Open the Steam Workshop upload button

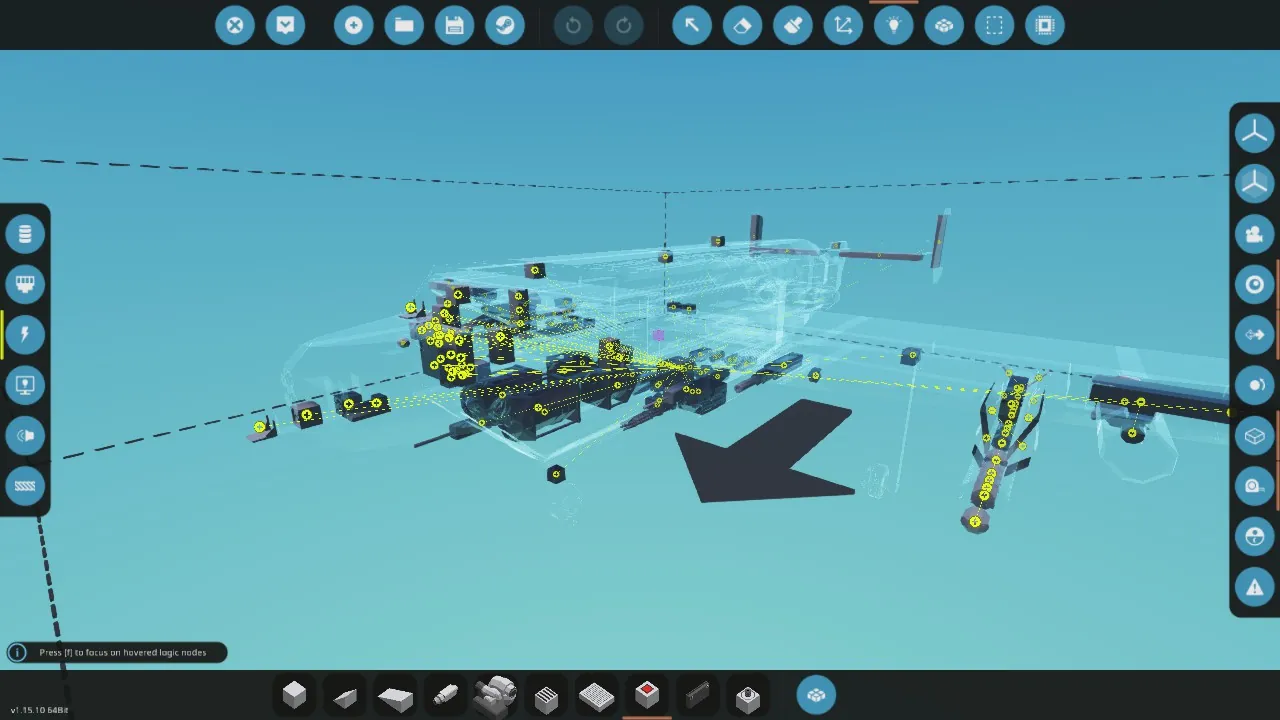pyautogui.click(x=505, y=25)
